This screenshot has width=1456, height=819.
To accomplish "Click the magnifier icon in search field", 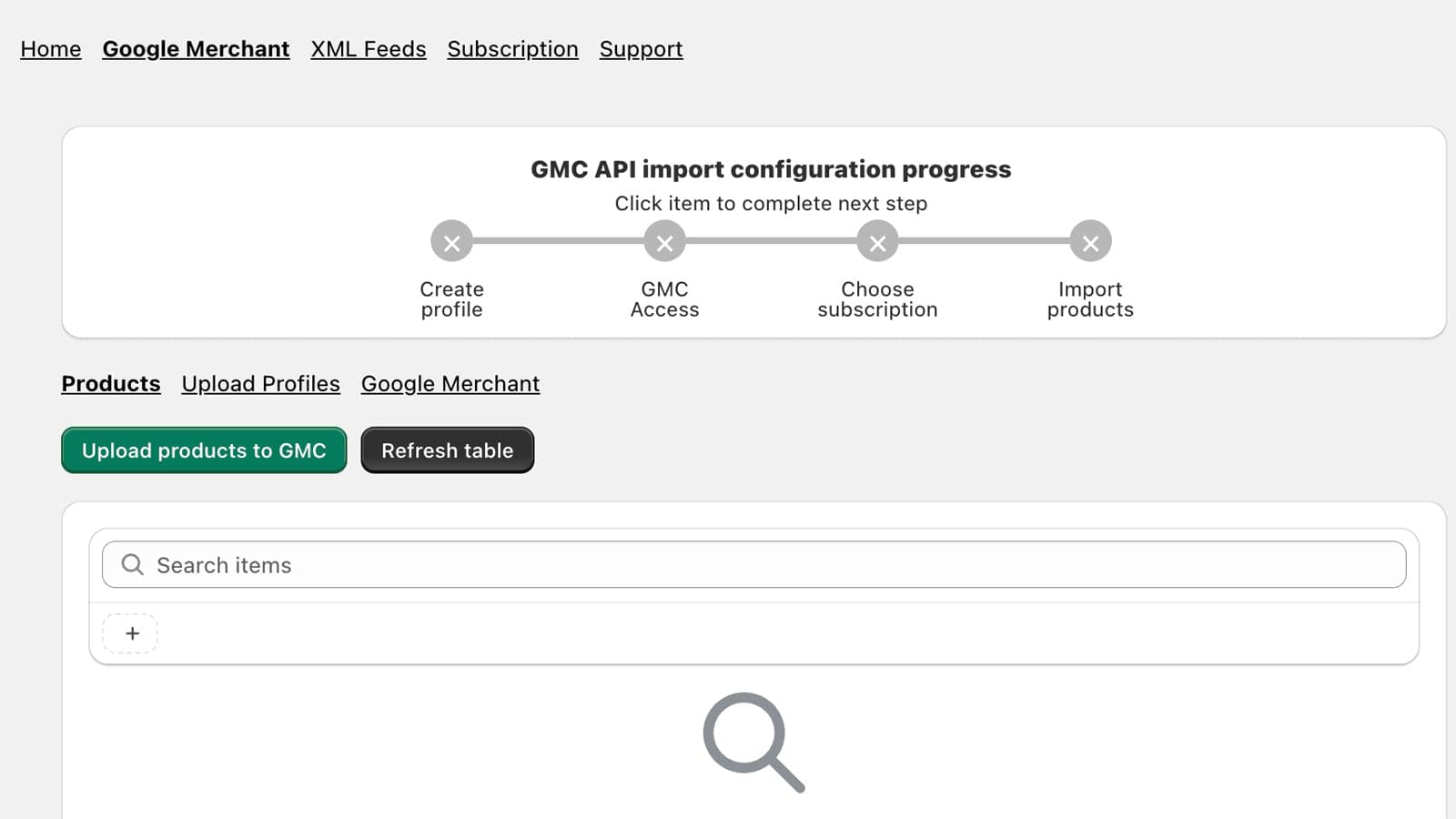I will click(x=133, y=565).
